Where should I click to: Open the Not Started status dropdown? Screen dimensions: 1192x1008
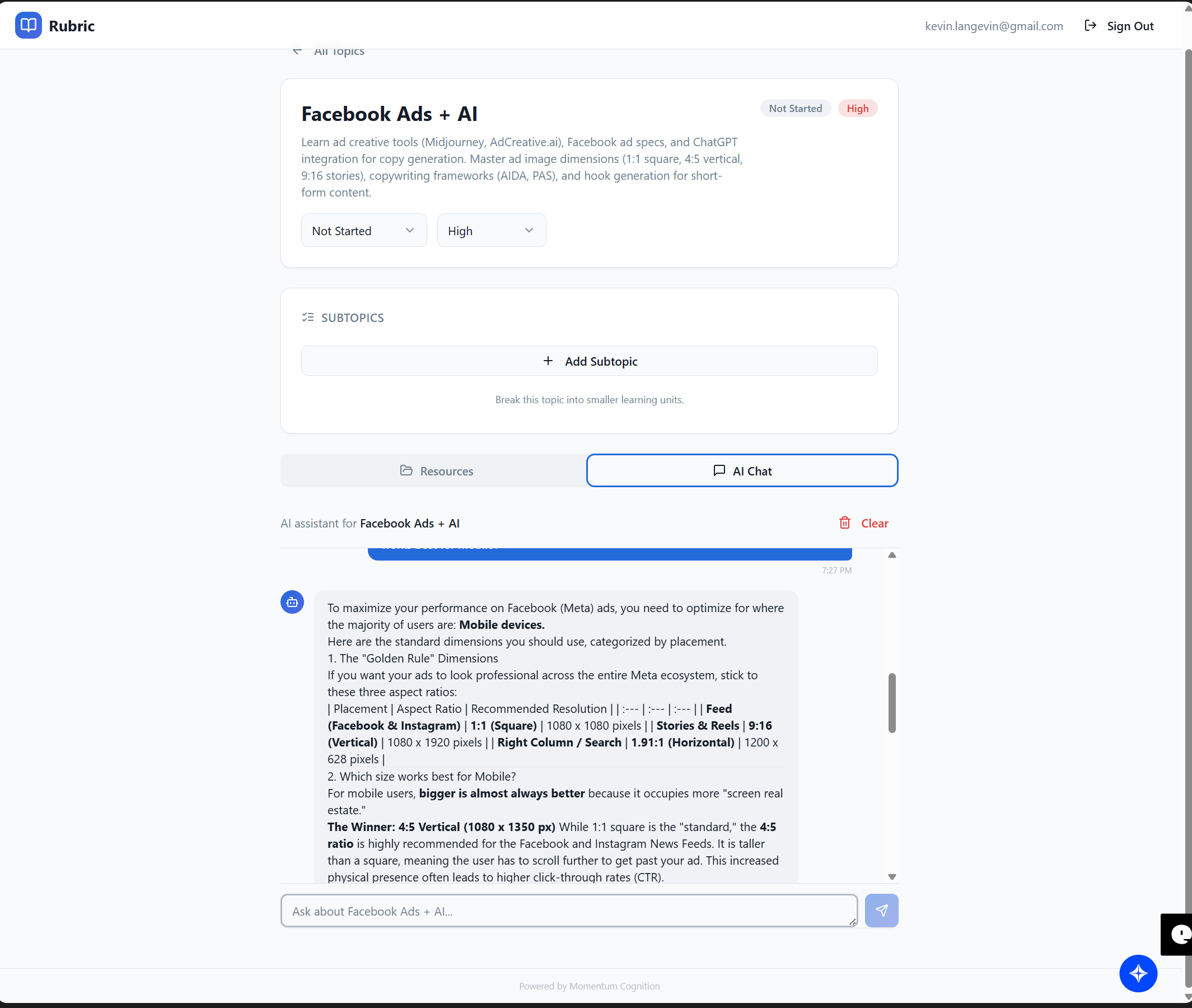[x=363, y=230]
